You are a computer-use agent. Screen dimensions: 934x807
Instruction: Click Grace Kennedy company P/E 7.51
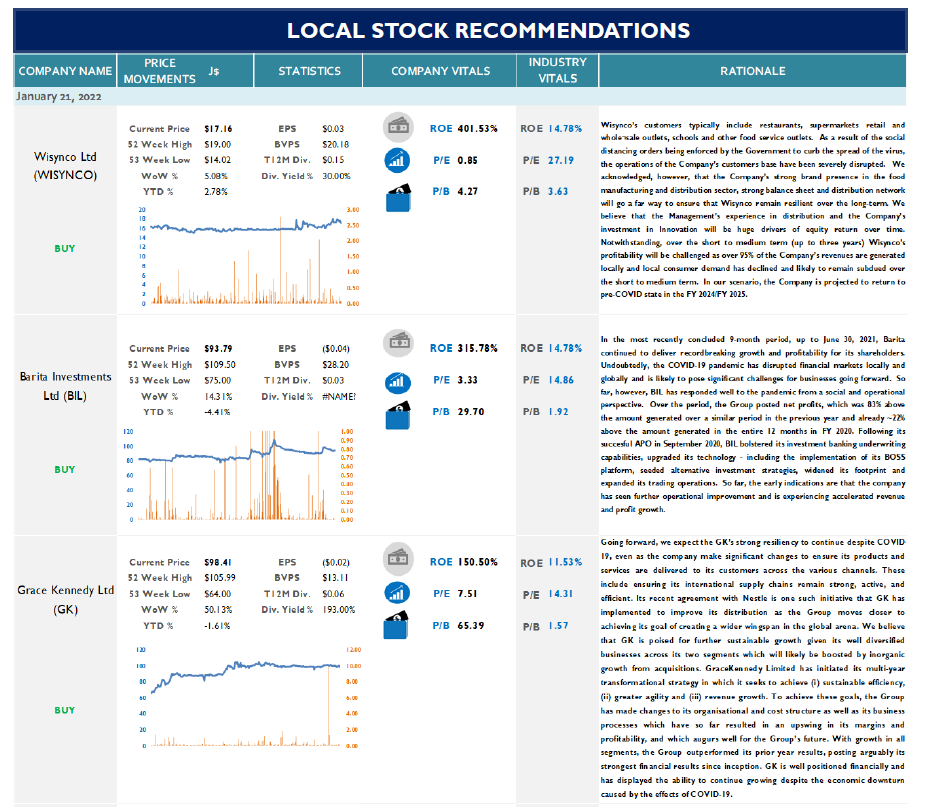click(x=468, y=594)
